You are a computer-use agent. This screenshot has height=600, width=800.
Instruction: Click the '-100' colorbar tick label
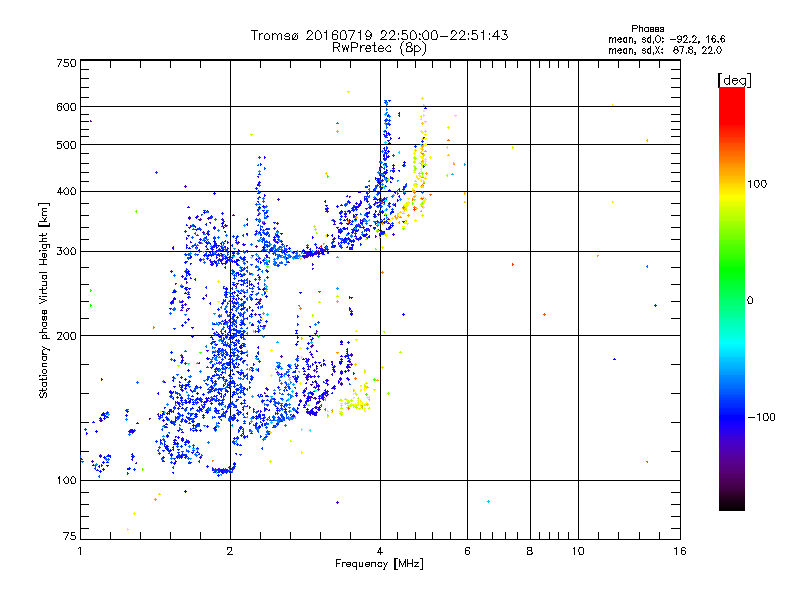click(x=761, y=417)
